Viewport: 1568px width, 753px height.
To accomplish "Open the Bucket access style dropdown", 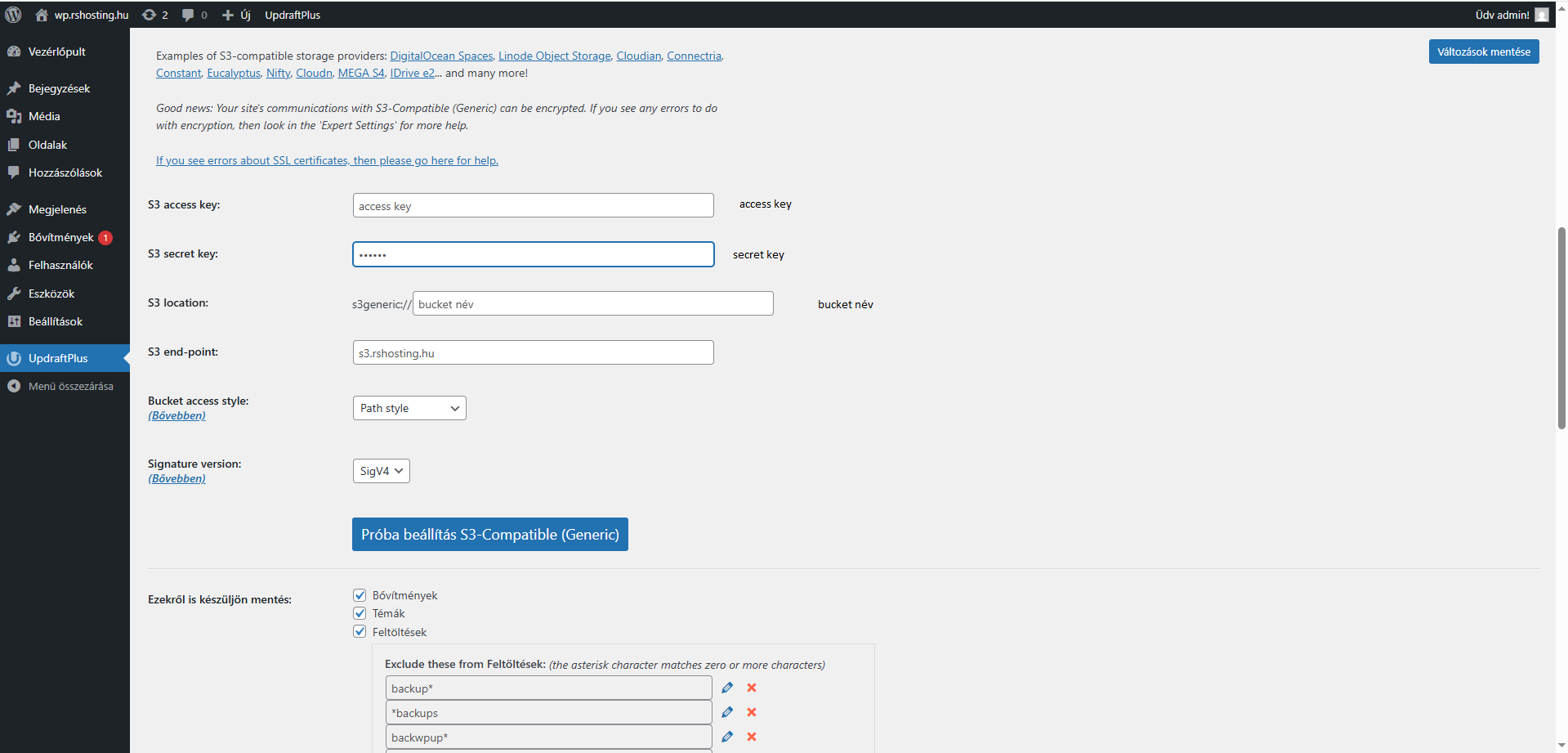I will pyautogui.click(x=409, y=407).
